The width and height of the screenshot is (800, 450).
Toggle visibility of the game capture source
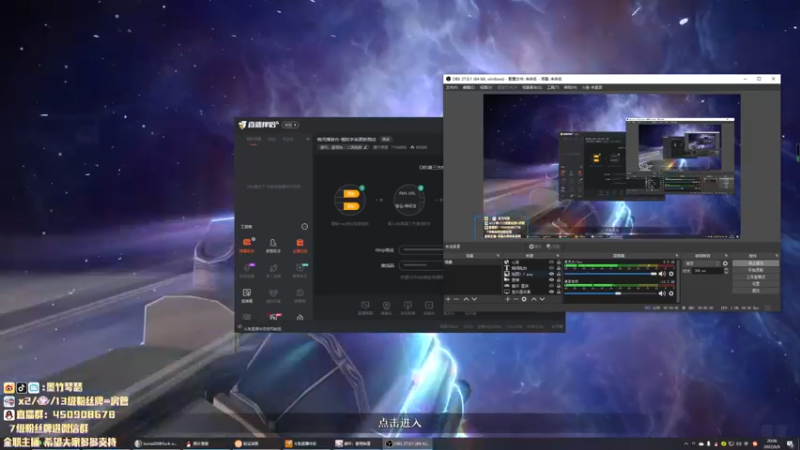[552, 286]
